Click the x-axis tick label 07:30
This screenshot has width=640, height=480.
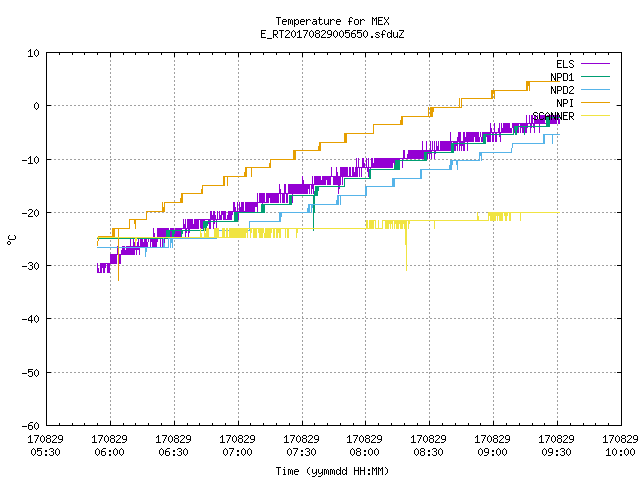tap(301, 452)
